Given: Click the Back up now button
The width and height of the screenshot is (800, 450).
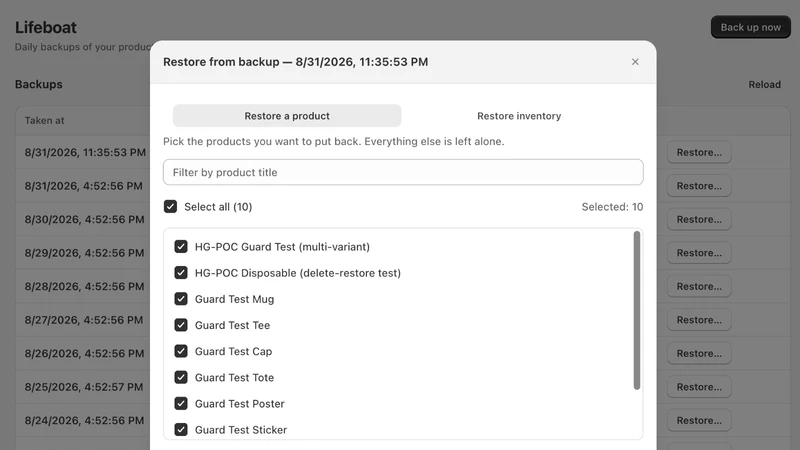Looking at the screenshot, I should pos(751,27).
